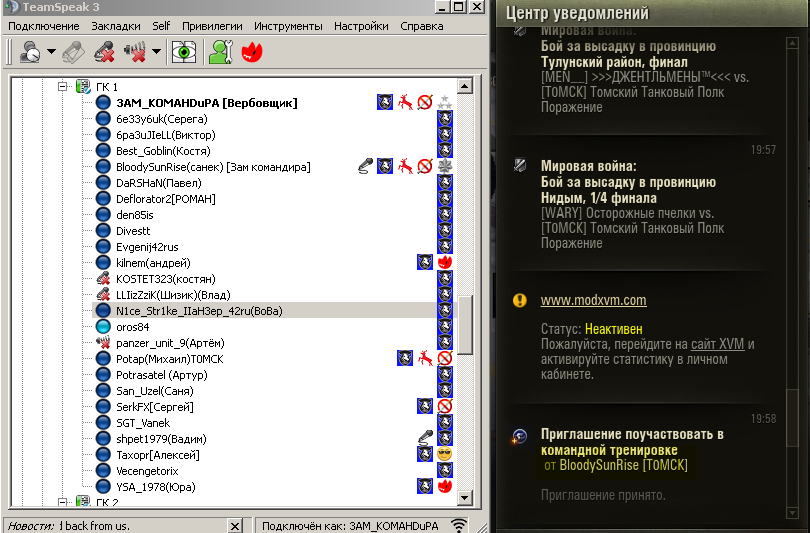Select user shpet1979(Вадим)
This screenshot has width=810, height=533.
161,439
